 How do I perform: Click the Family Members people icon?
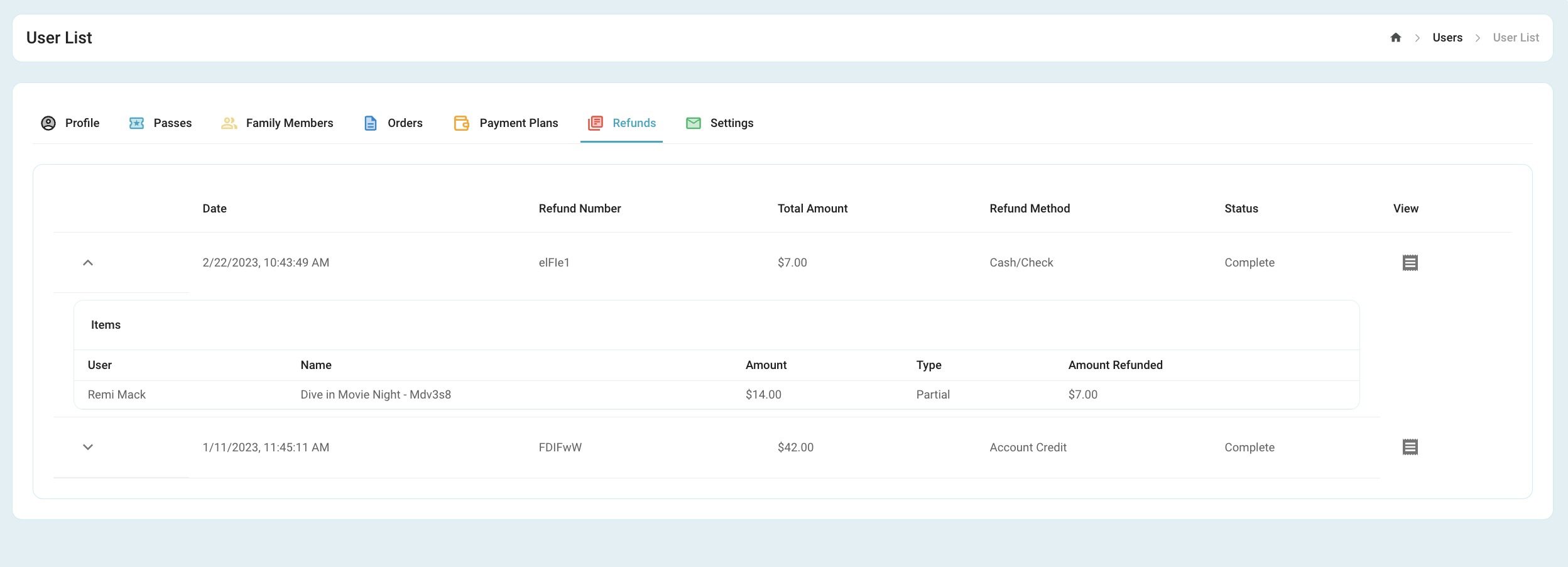229,123
